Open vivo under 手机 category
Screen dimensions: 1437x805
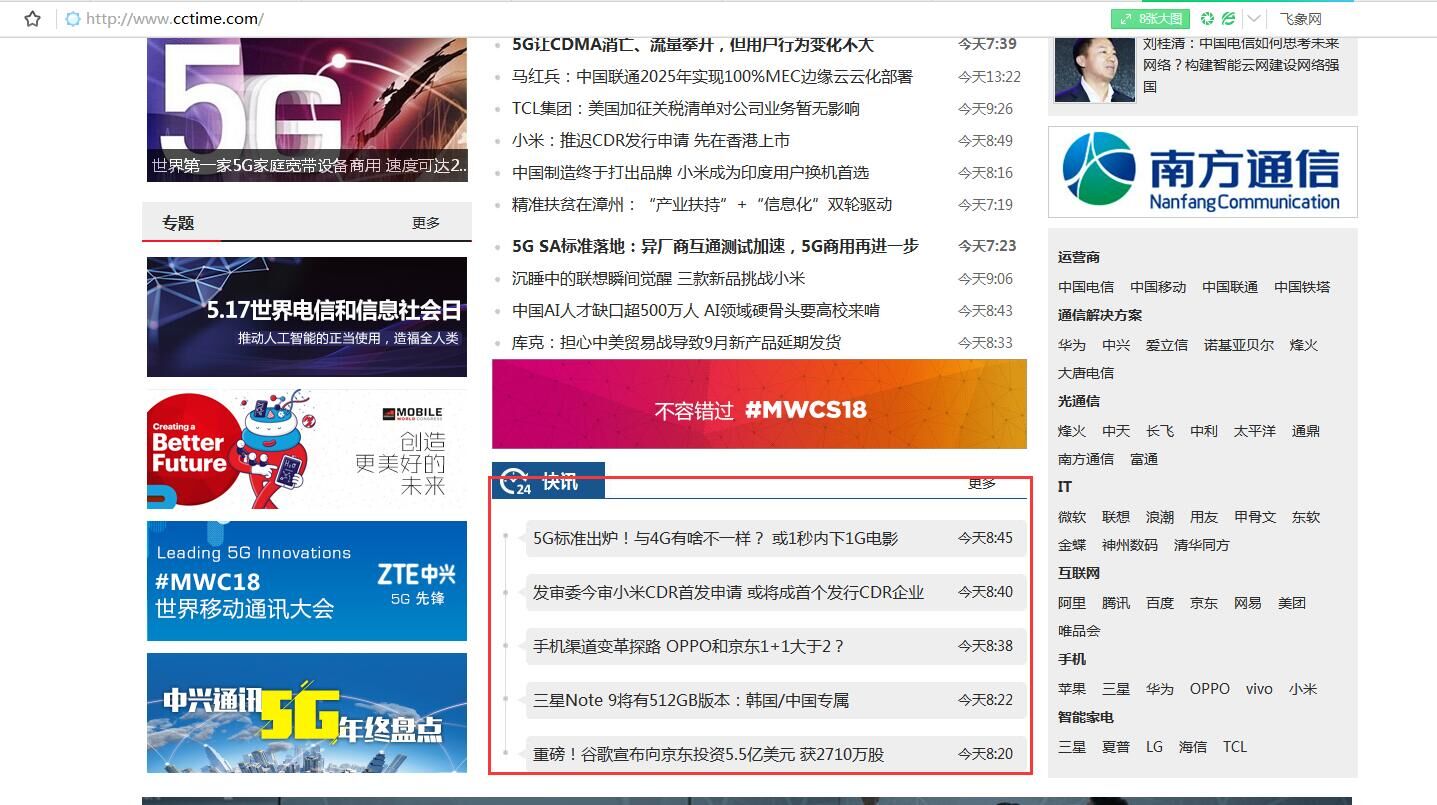1259,689
